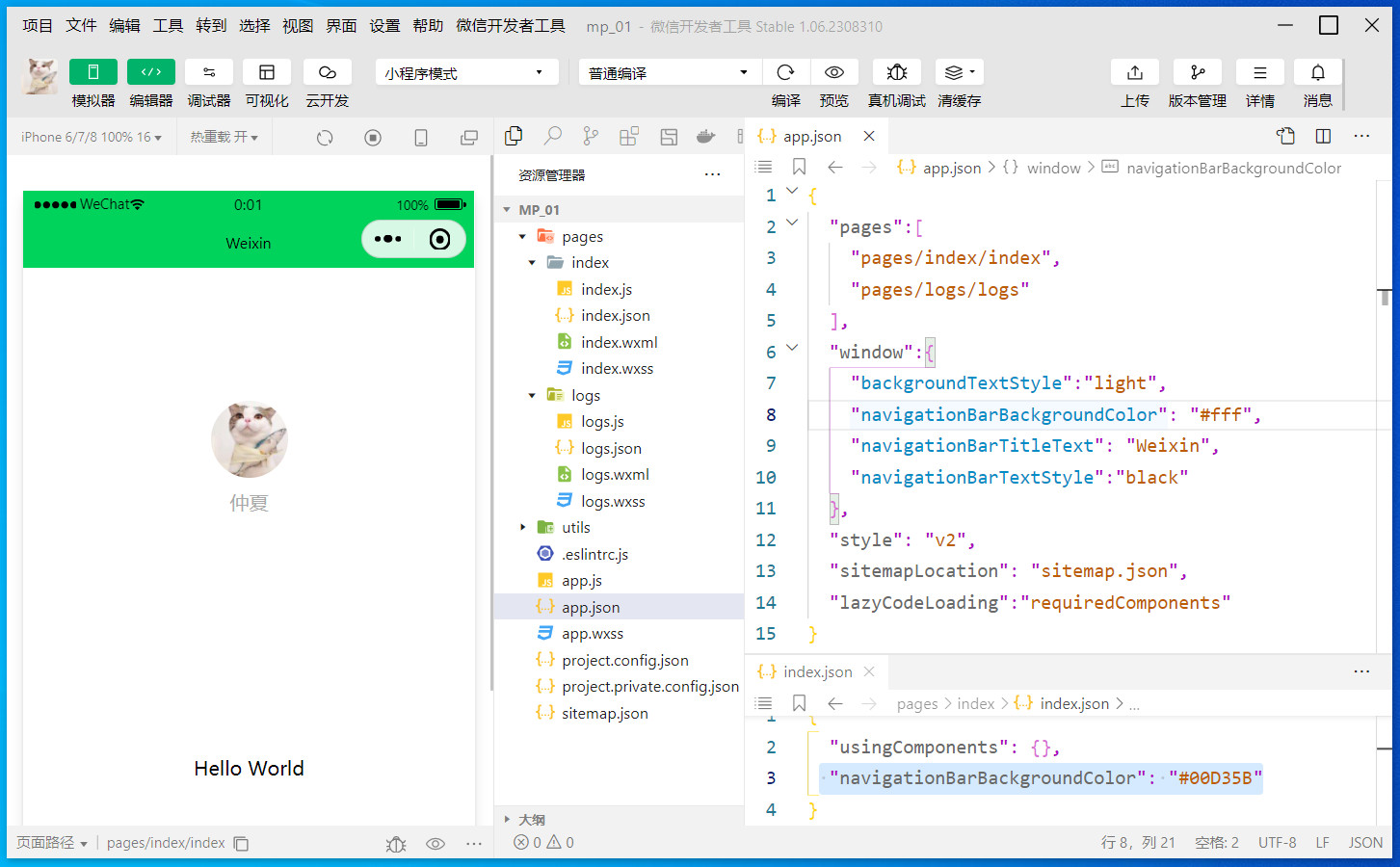Expand the utils folder
1400x867 pixels.
(x=522, y=527)
